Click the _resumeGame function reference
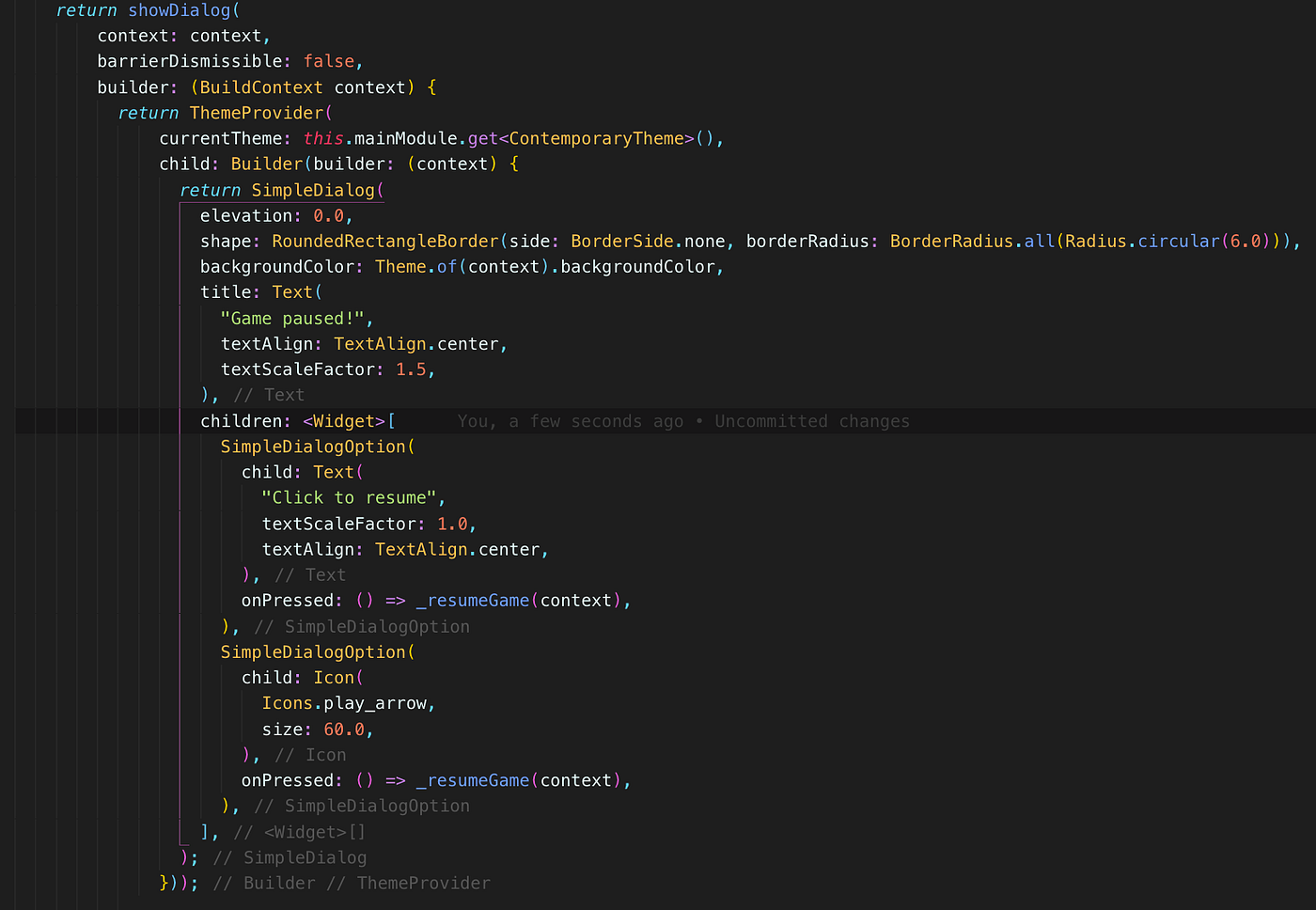This screenshot has height=910, width=1316. (x=473, y=600)
